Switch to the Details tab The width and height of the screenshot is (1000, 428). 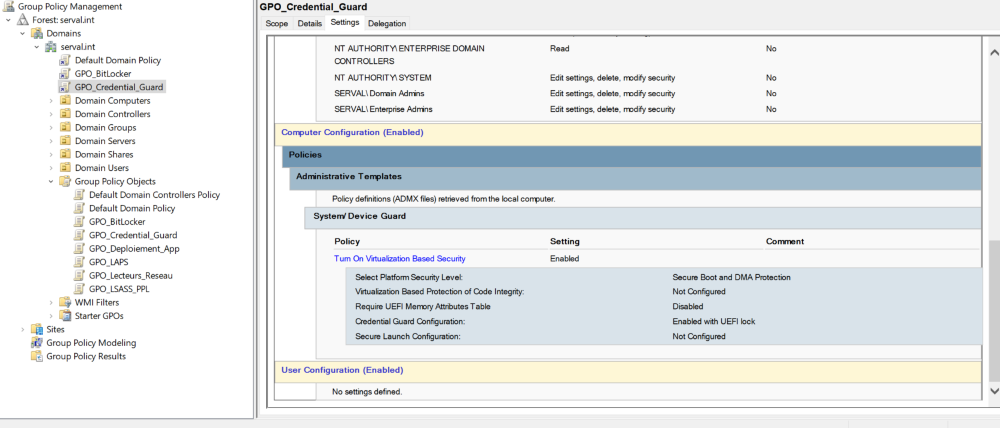[x=309, y=24]
